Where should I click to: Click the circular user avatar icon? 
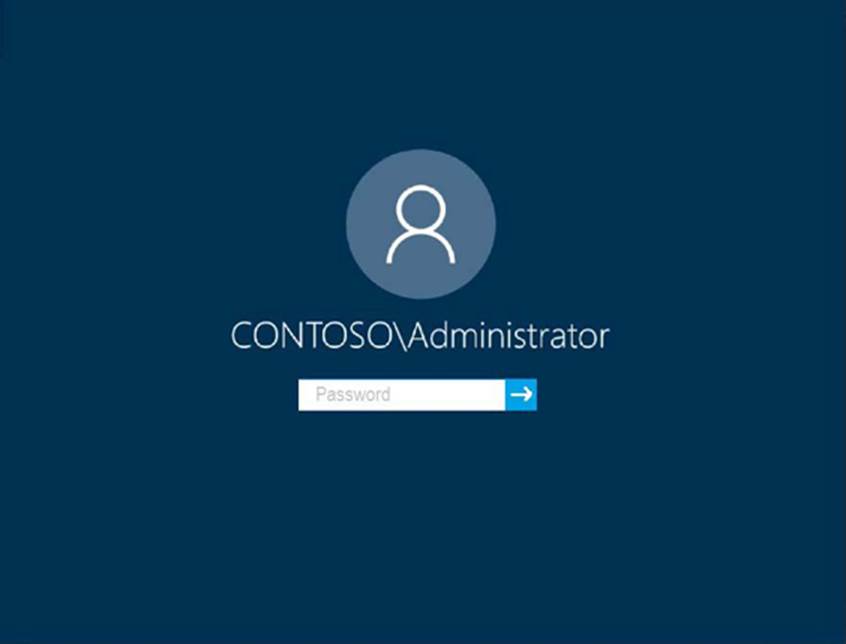pos(421,224)
